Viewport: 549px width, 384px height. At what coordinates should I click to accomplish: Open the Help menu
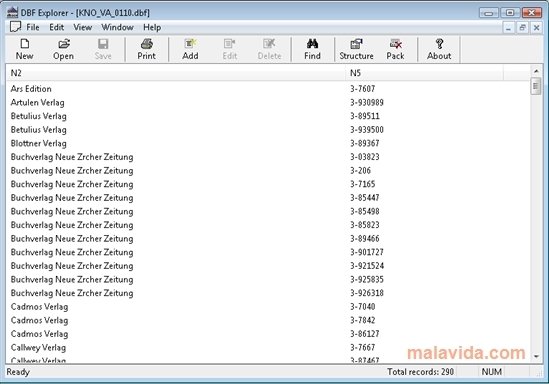pyautogui.click(x=152, y=27)
